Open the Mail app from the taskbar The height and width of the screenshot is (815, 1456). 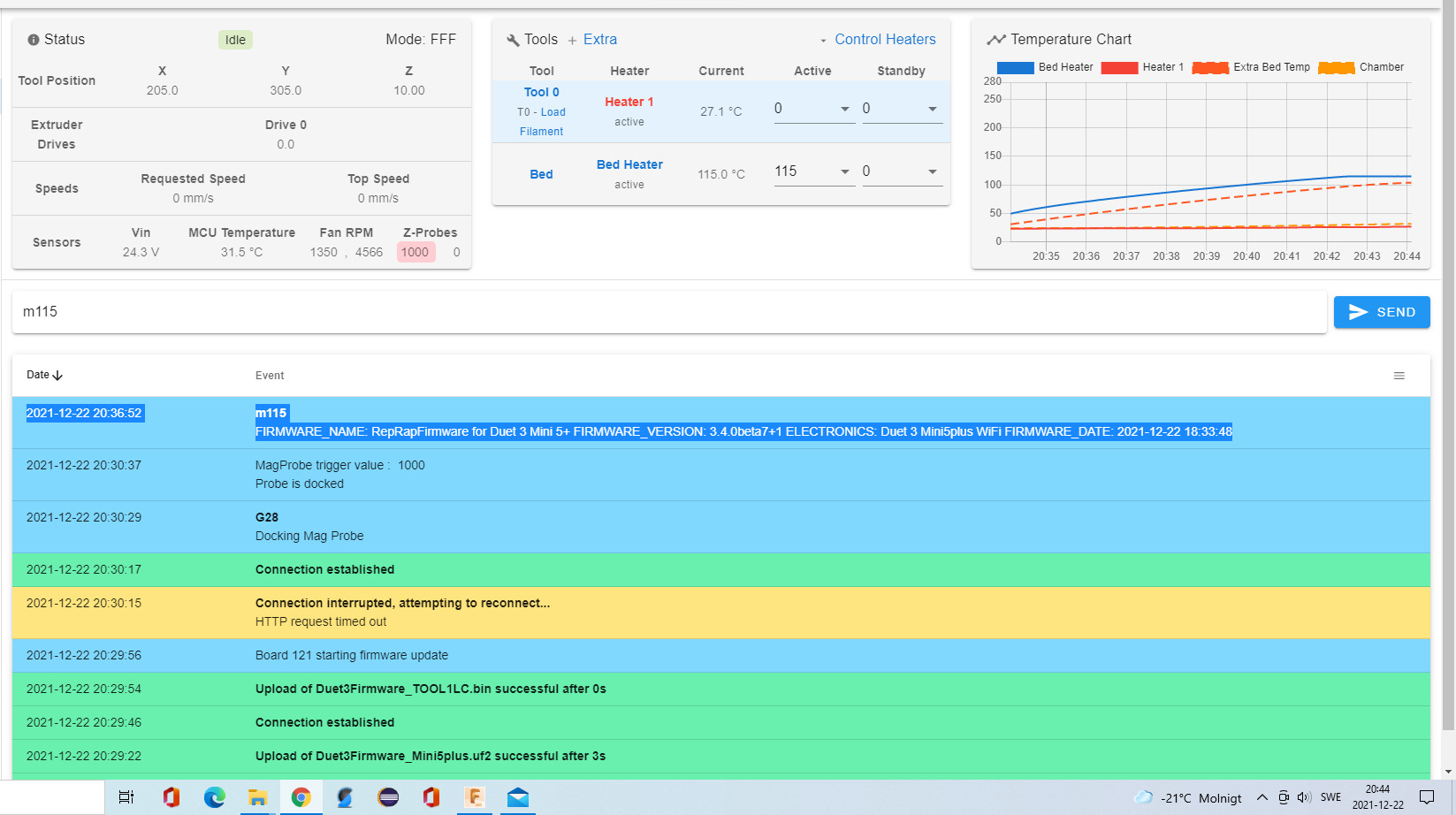(518, 797)
